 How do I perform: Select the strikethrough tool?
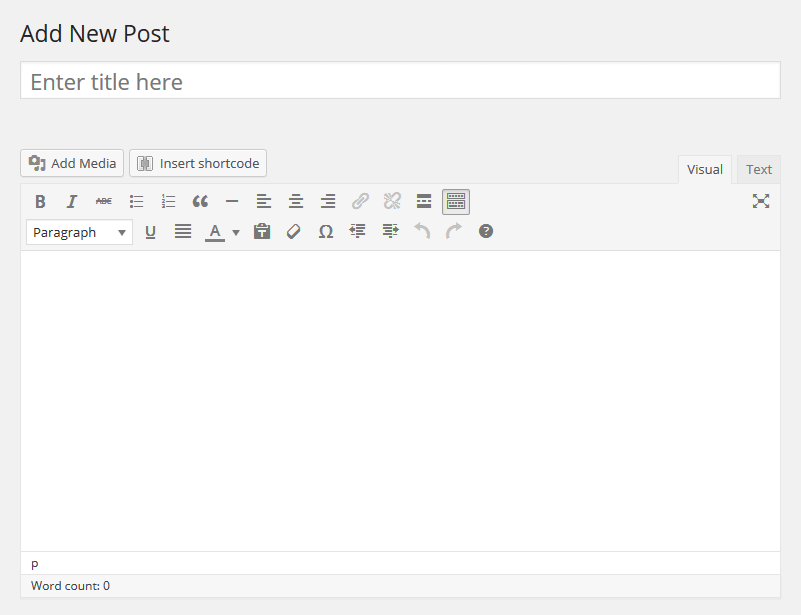point(104,201)
